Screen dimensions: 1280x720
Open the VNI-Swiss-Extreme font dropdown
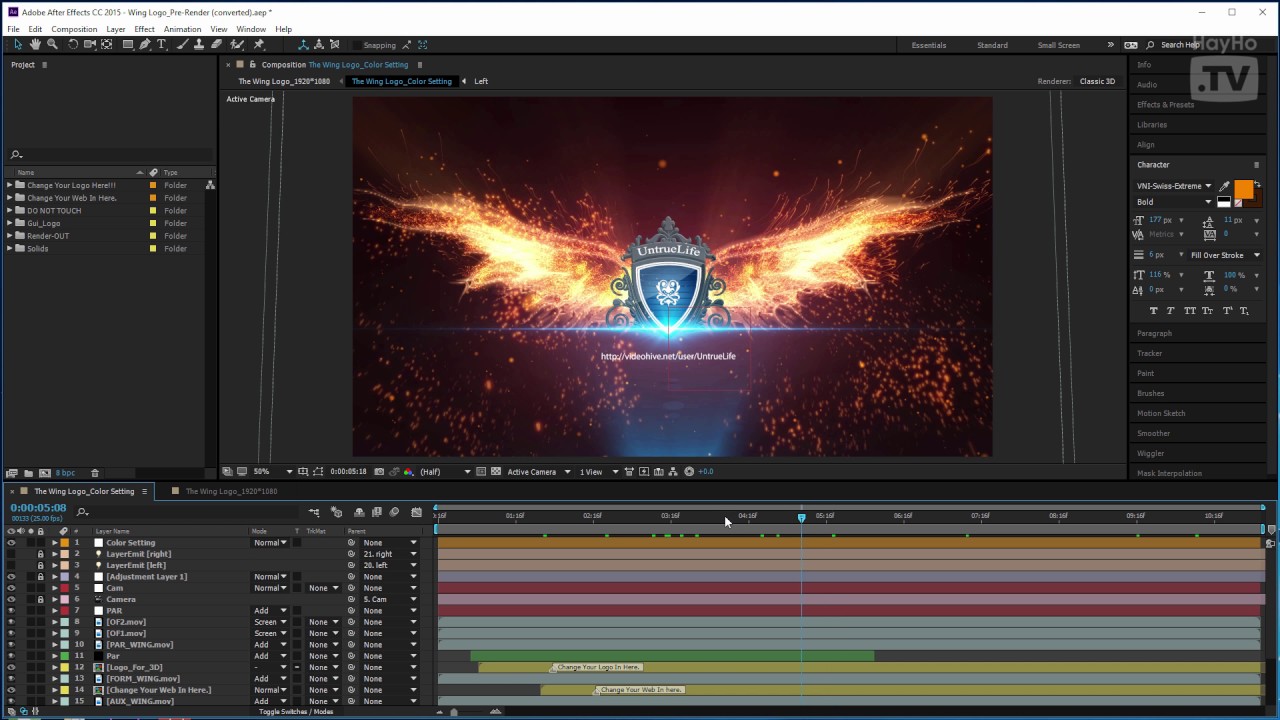point(1174,186)
